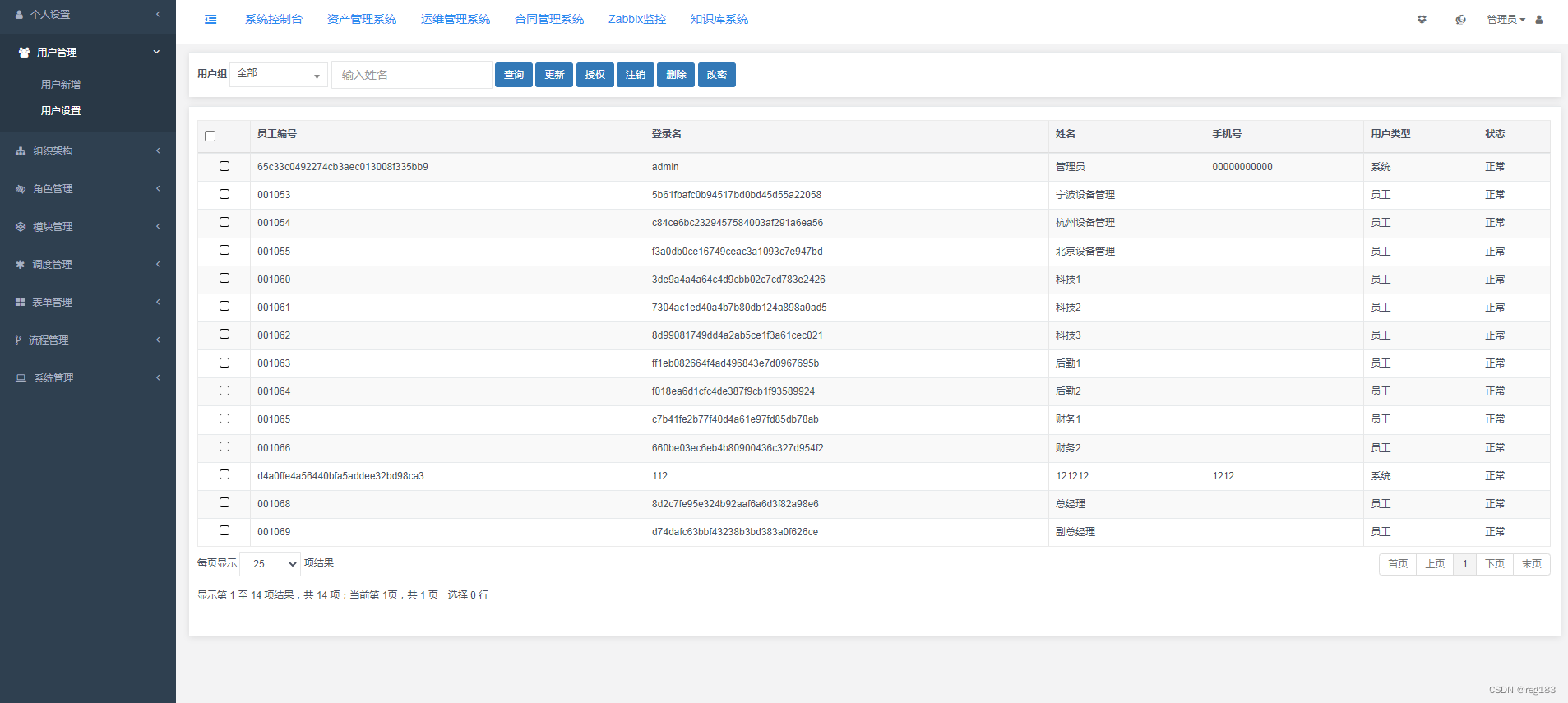Click the icon beside 模块管理
Viewport: 1568px width, 703px height.
(21, 226)
